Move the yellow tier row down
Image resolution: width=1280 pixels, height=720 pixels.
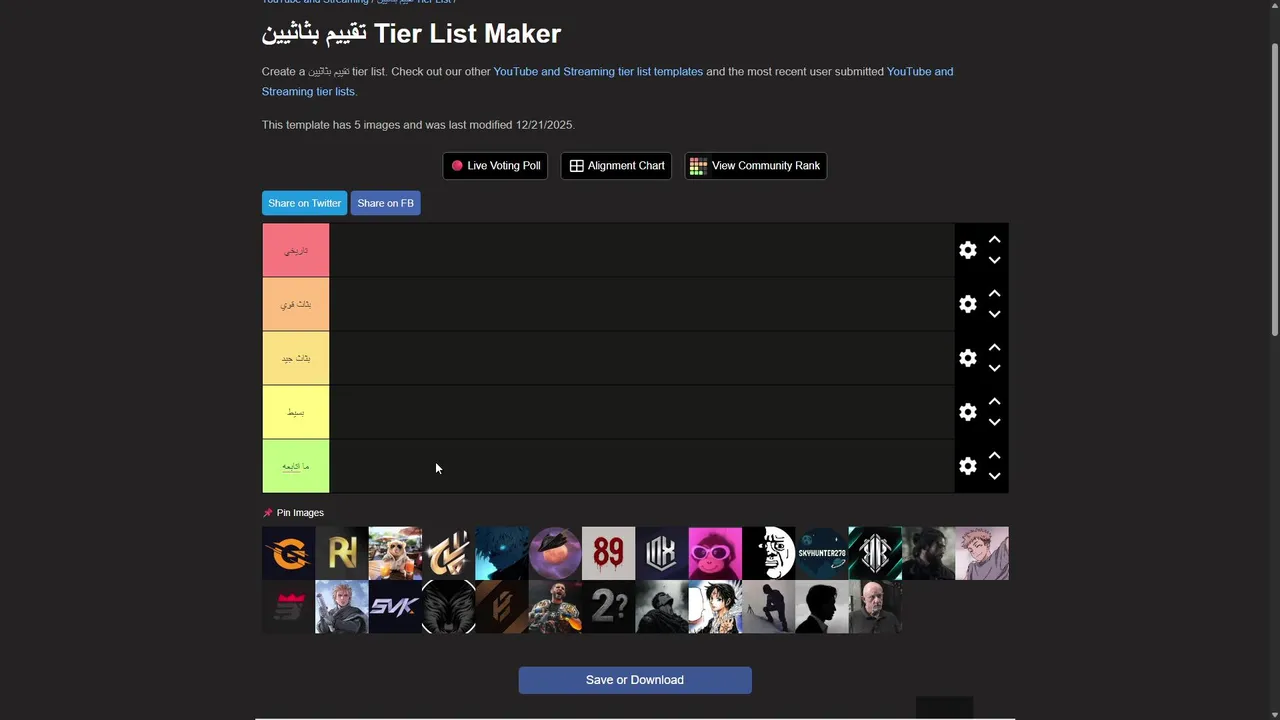(x=994, y=422)
